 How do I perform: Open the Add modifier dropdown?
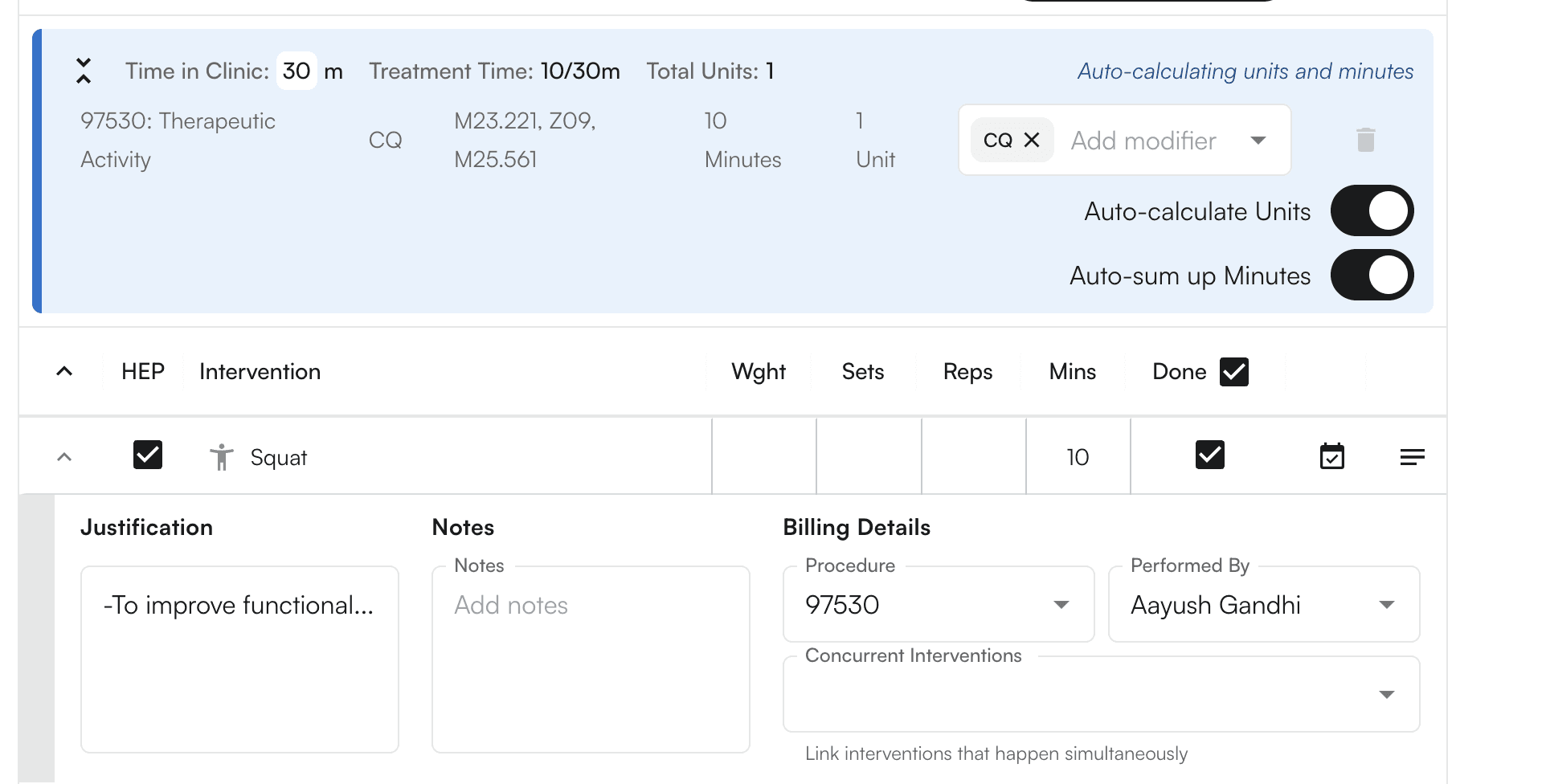1258,141
